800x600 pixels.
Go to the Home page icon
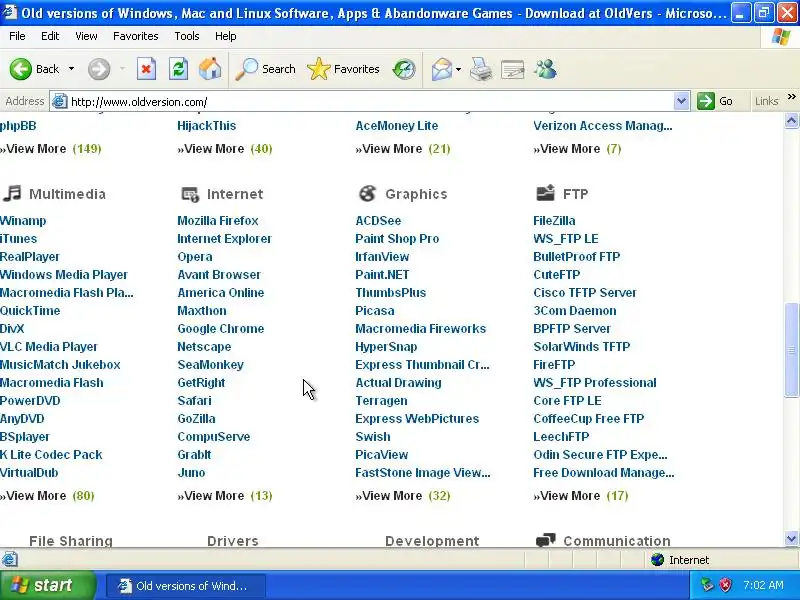(210, 69)
